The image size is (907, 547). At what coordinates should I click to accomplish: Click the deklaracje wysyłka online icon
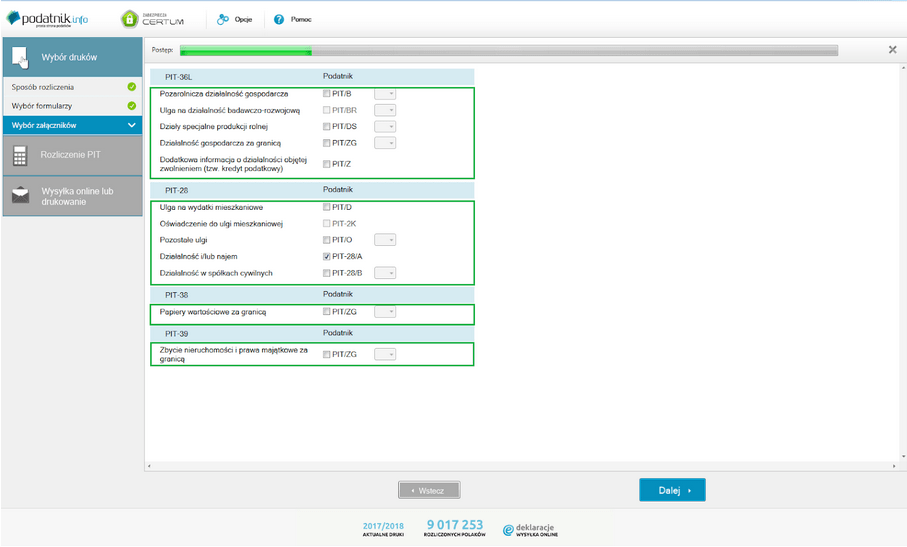pos(508,530)
